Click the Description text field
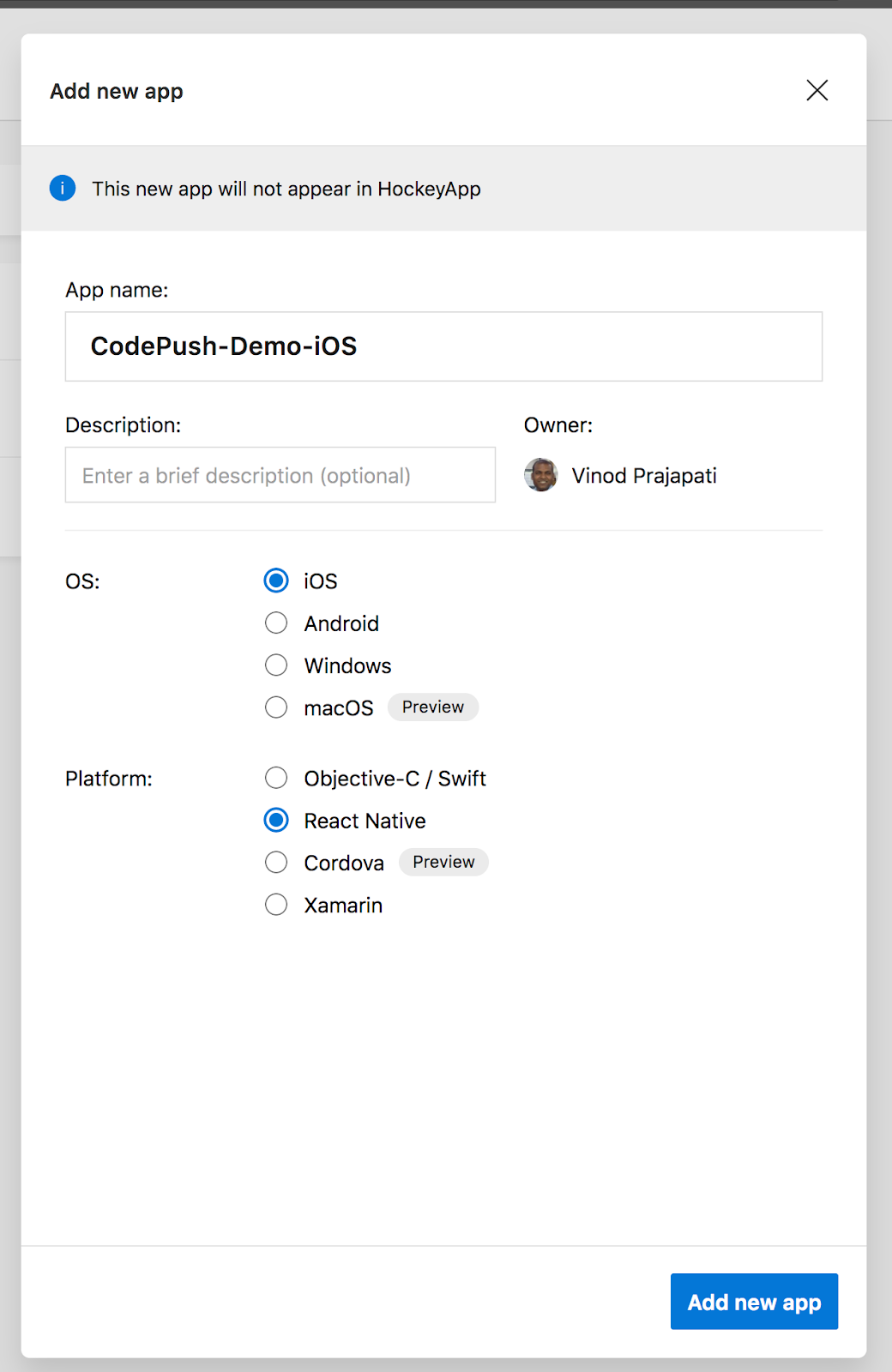 tap(280, 475)
